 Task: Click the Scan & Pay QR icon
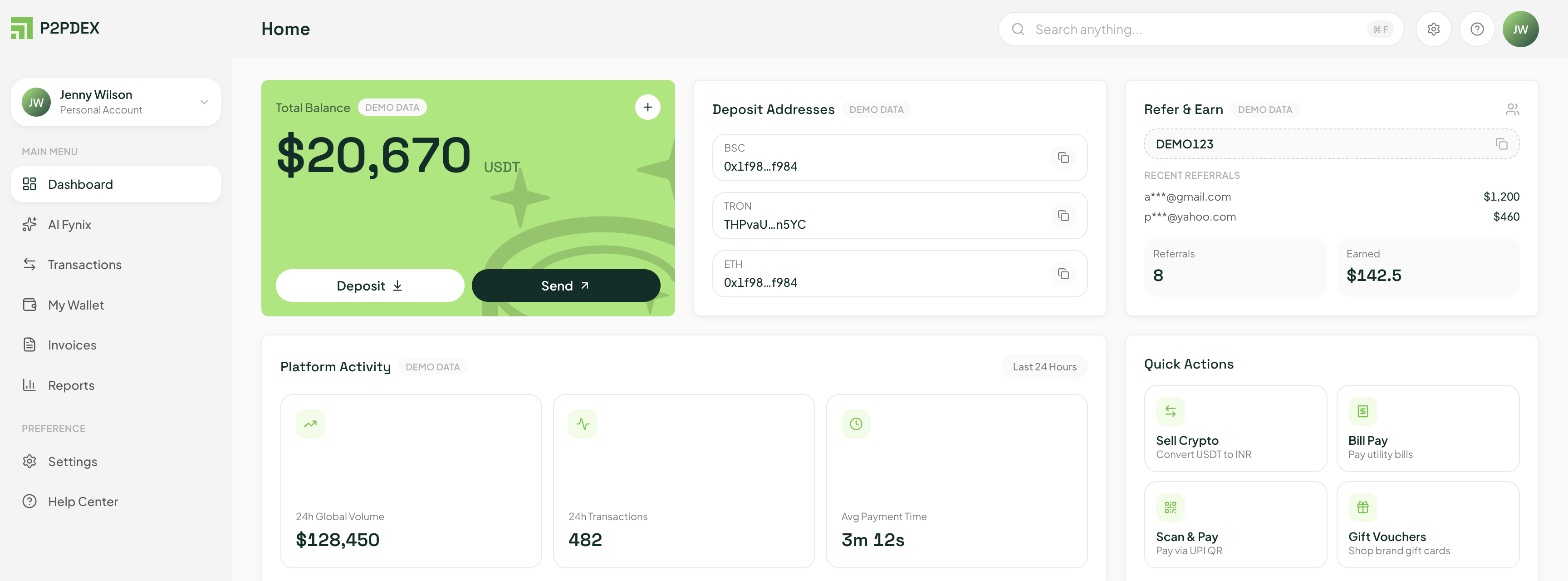click(1171, 507)
